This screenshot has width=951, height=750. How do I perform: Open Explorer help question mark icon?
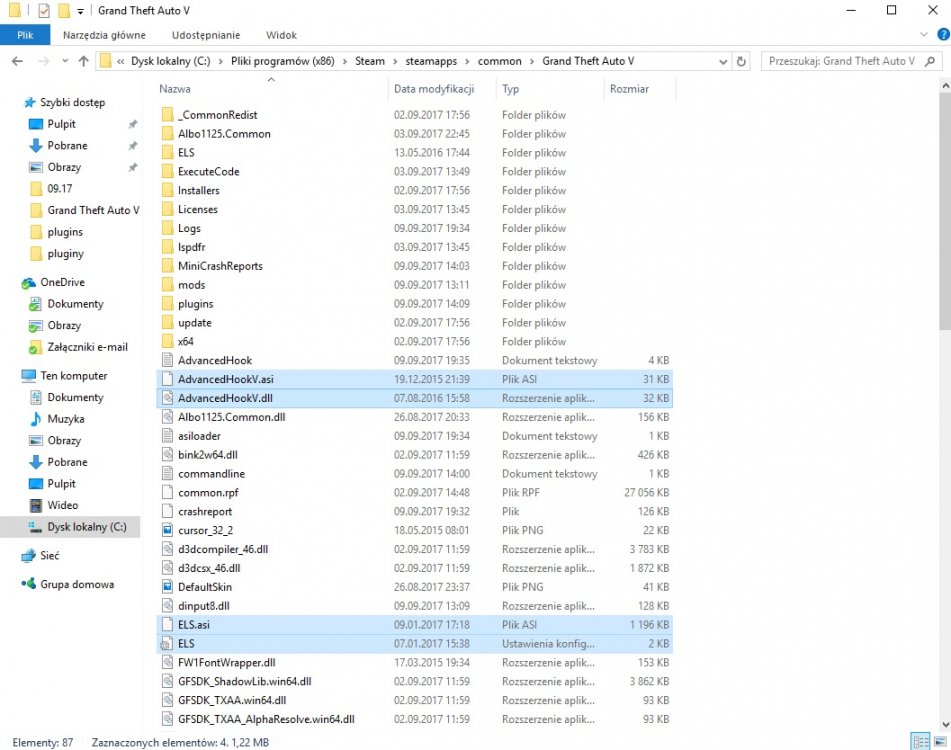pyautogui.click(x=943, y=35)
